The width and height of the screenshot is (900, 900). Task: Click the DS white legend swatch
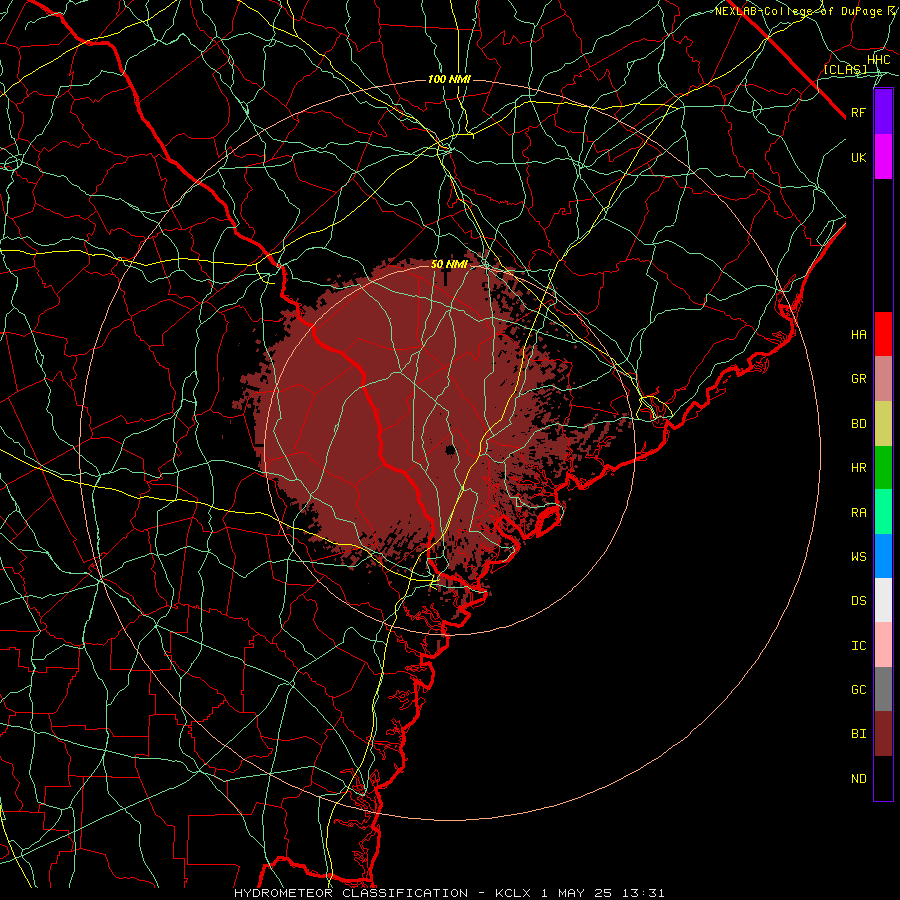[883, 600]
